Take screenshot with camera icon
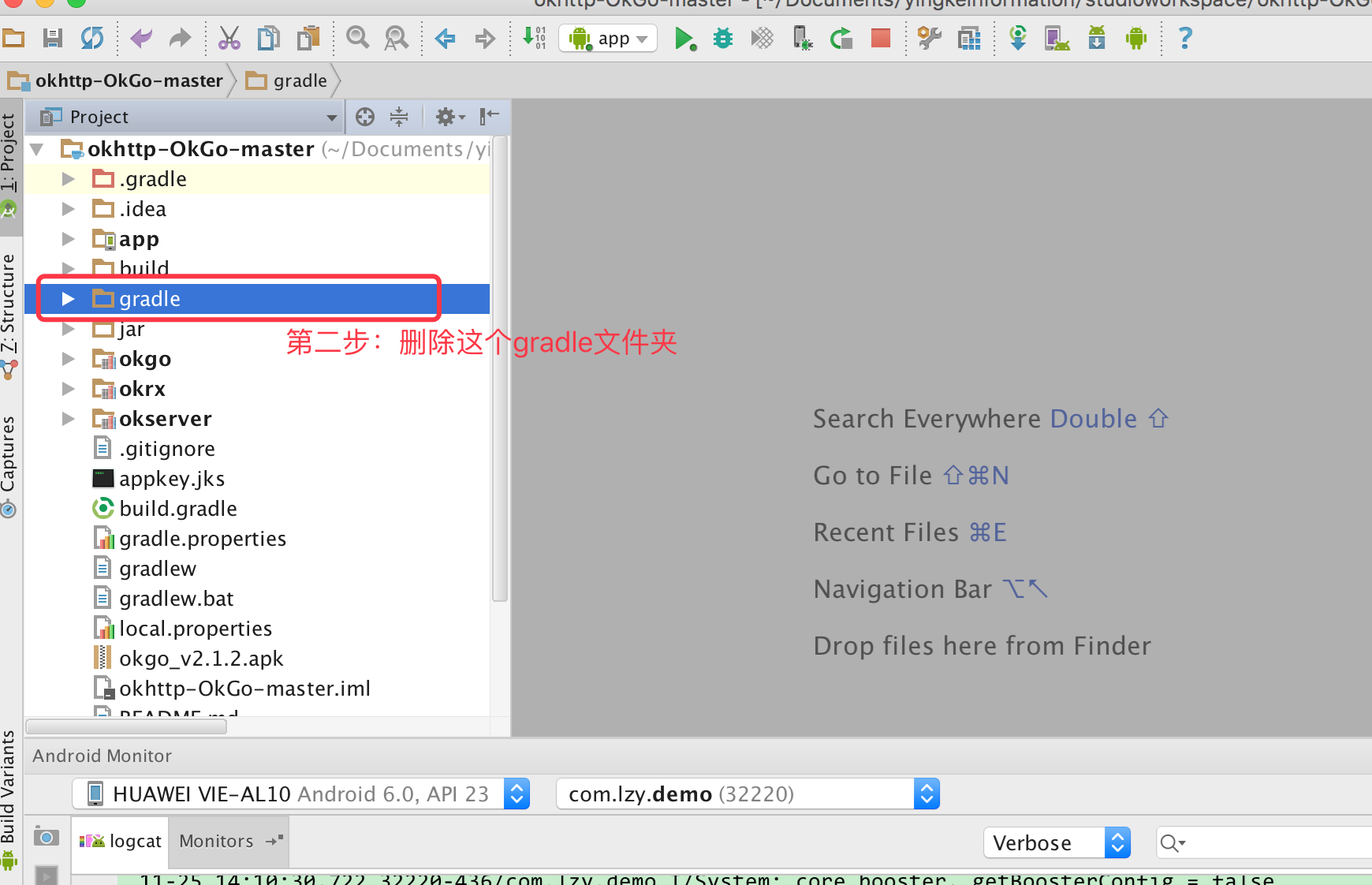 pos(47,837)
